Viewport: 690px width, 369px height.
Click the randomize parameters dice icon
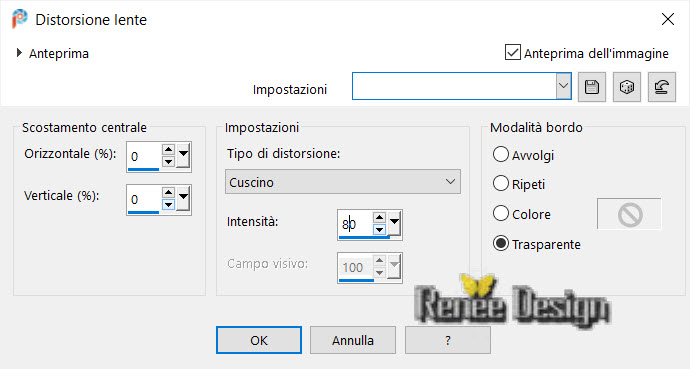point(627,87)
